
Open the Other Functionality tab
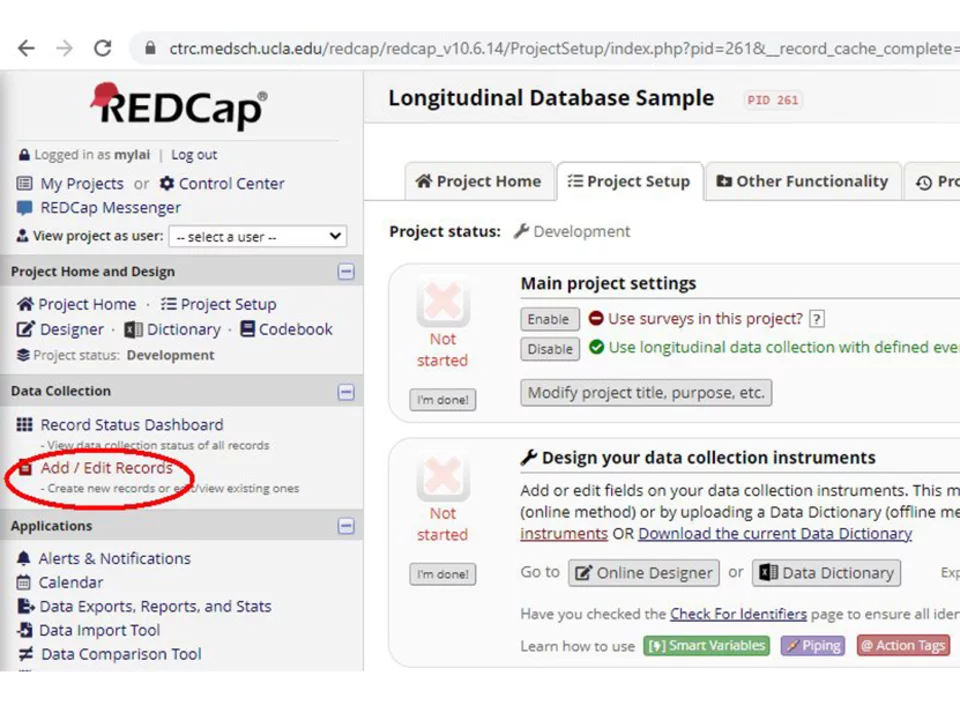(803, 181)
